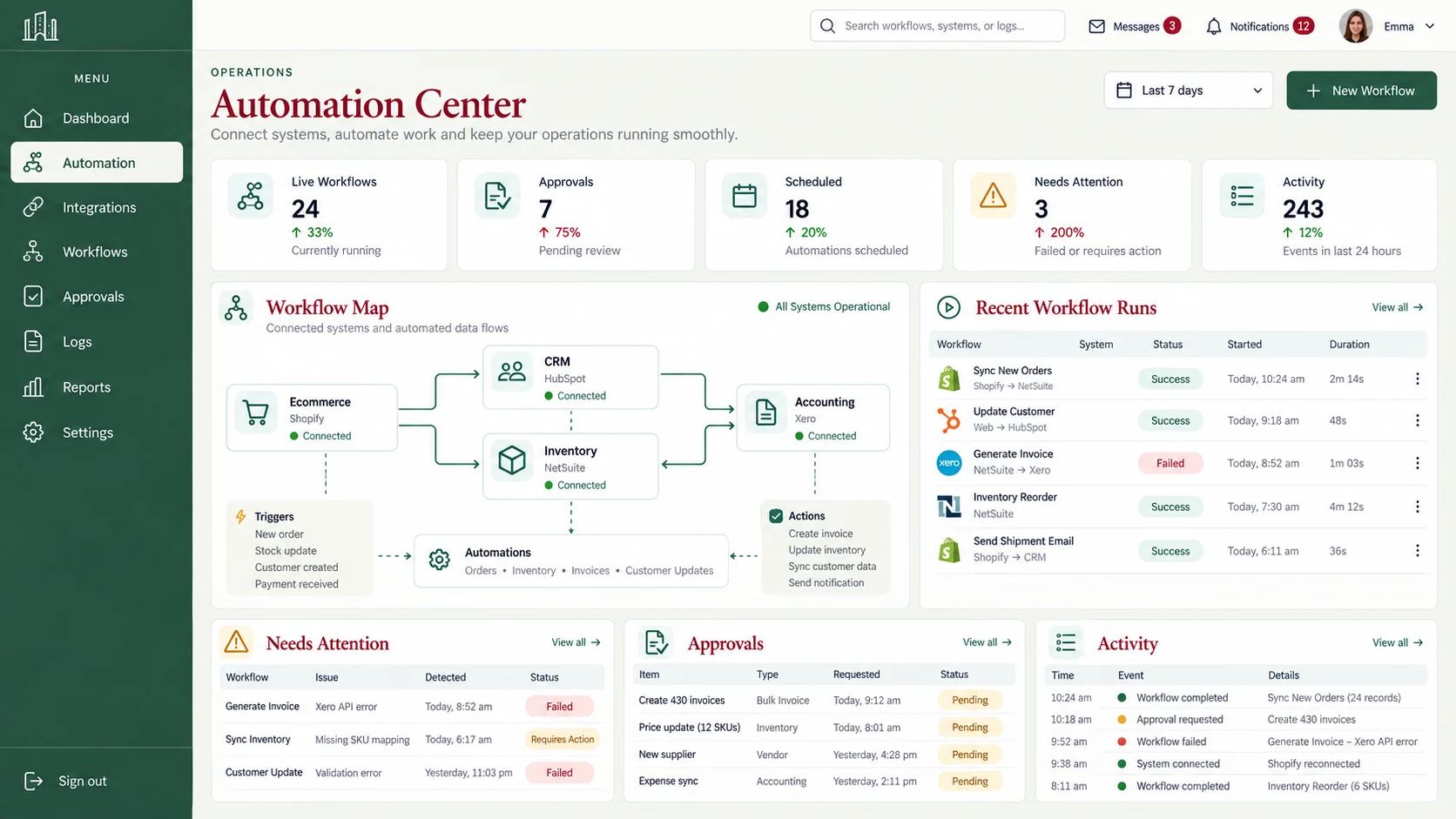Click the Recent Workflow Runs play icon
The height and width of the screenshot is (819, 1456).
(948, 307)
